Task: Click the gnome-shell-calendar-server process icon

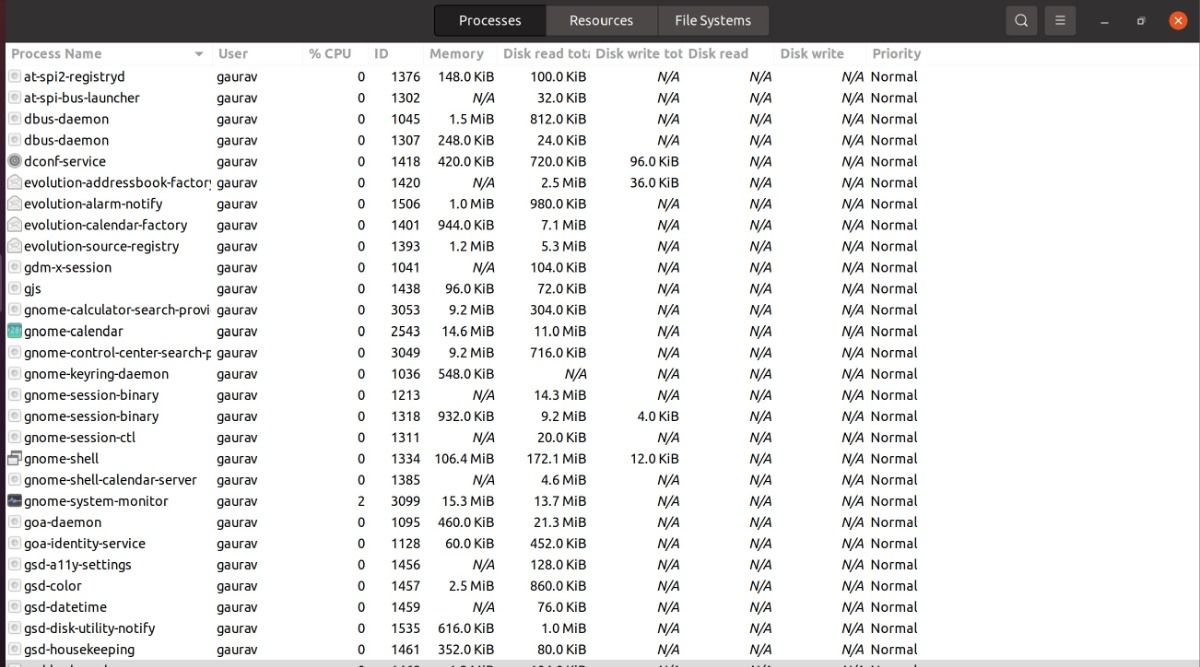Action: (14, 480)
